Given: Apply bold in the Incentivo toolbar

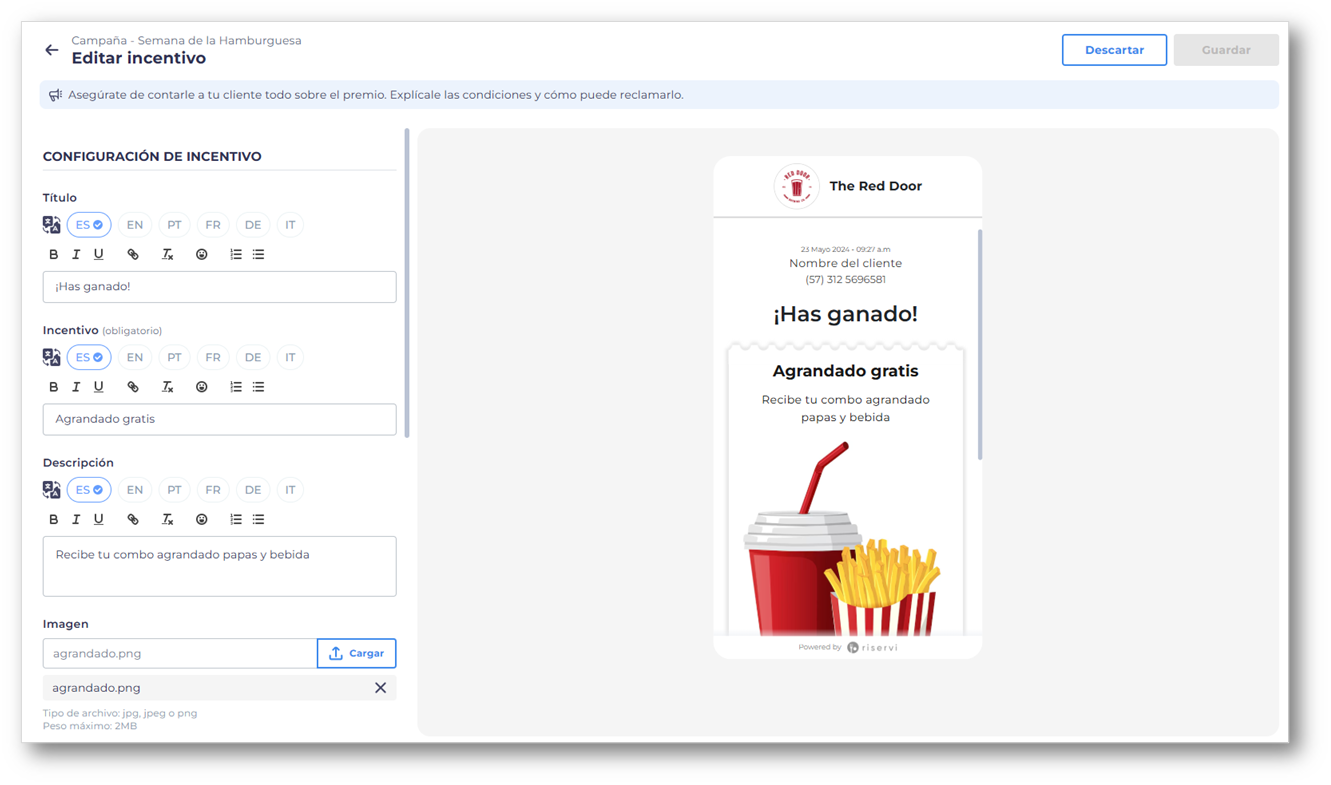Looking at the screenshot, I should tap(54, 387).
